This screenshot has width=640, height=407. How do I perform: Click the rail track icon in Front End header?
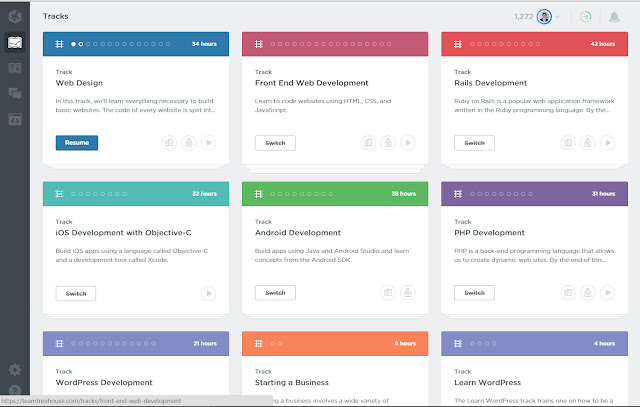coord(258,44)
